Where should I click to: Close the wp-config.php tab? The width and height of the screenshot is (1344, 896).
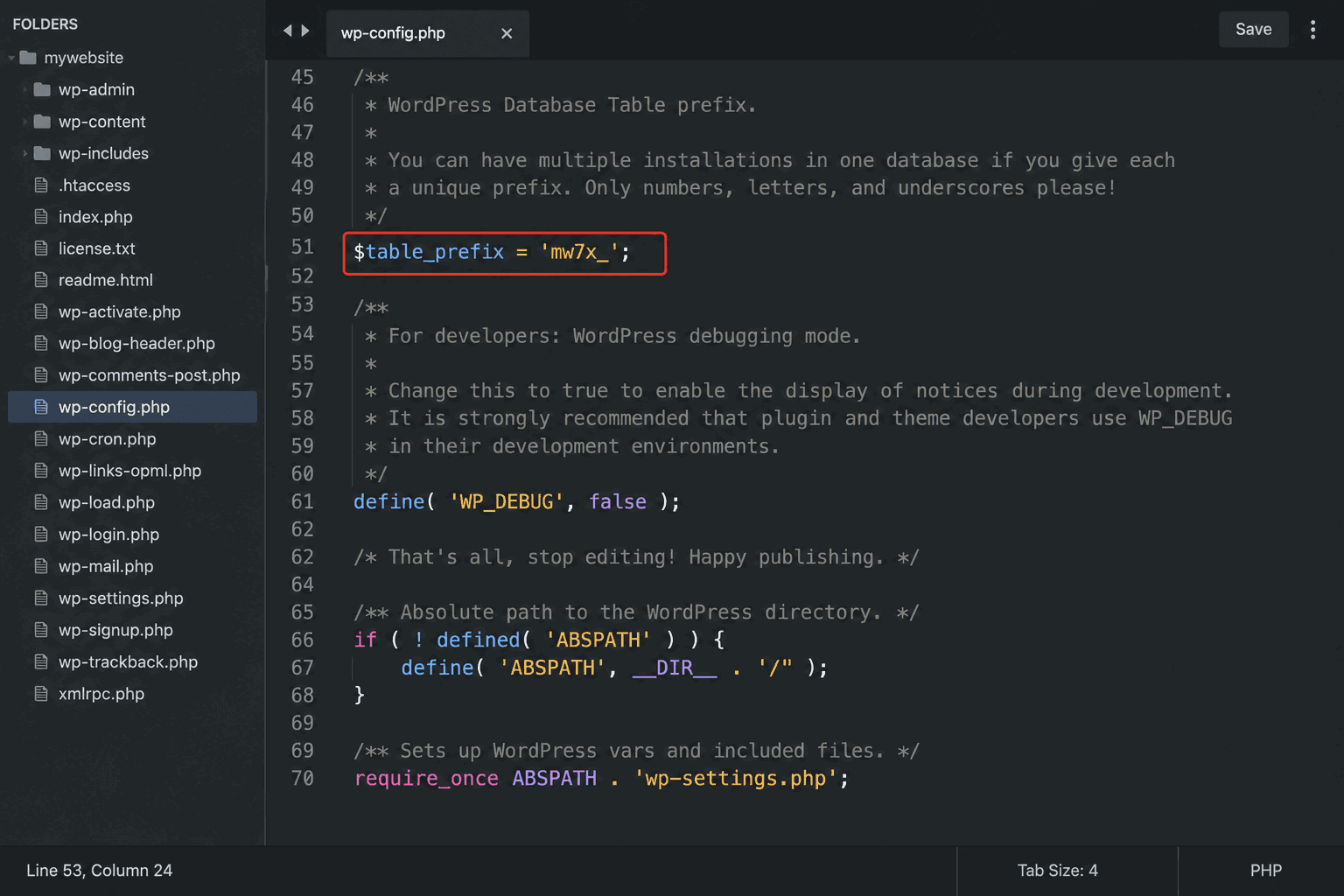(507, 33)
